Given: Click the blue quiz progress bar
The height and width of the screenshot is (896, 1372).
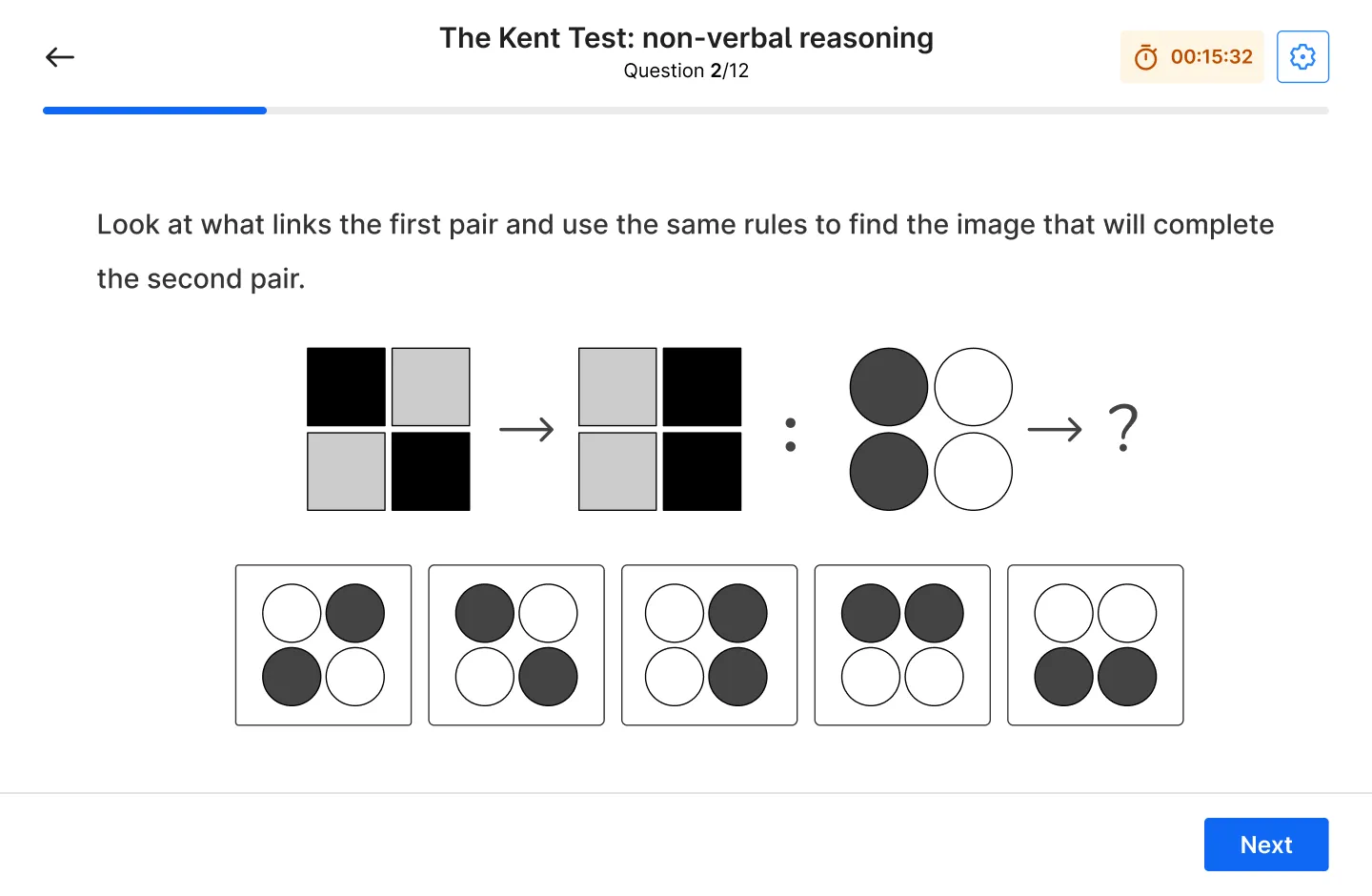Looking at the screenshot, I should click(x=154, y=111).
